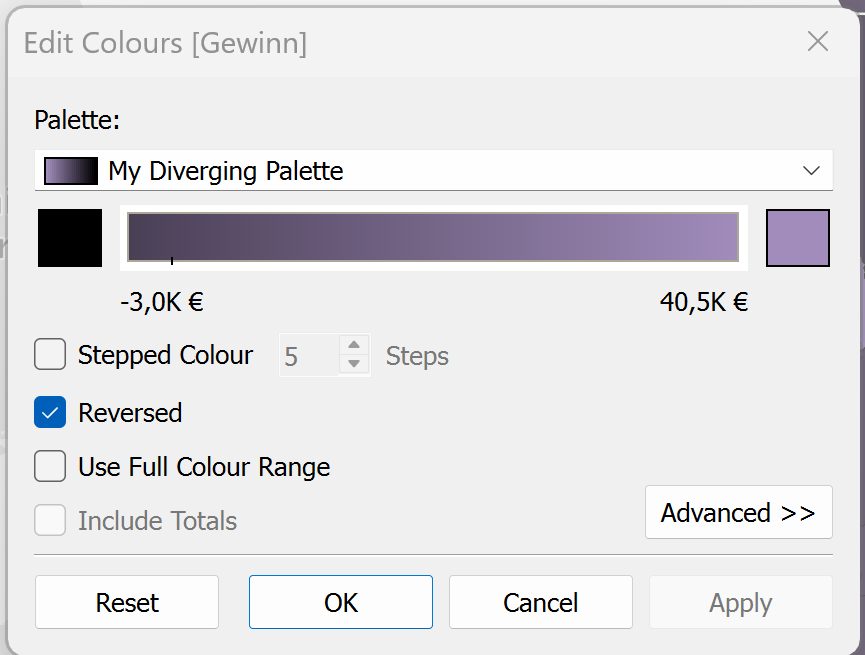Click the palette dropdown chevron arrow
This screenshot has height=655, width=865.
click(811, 171)
